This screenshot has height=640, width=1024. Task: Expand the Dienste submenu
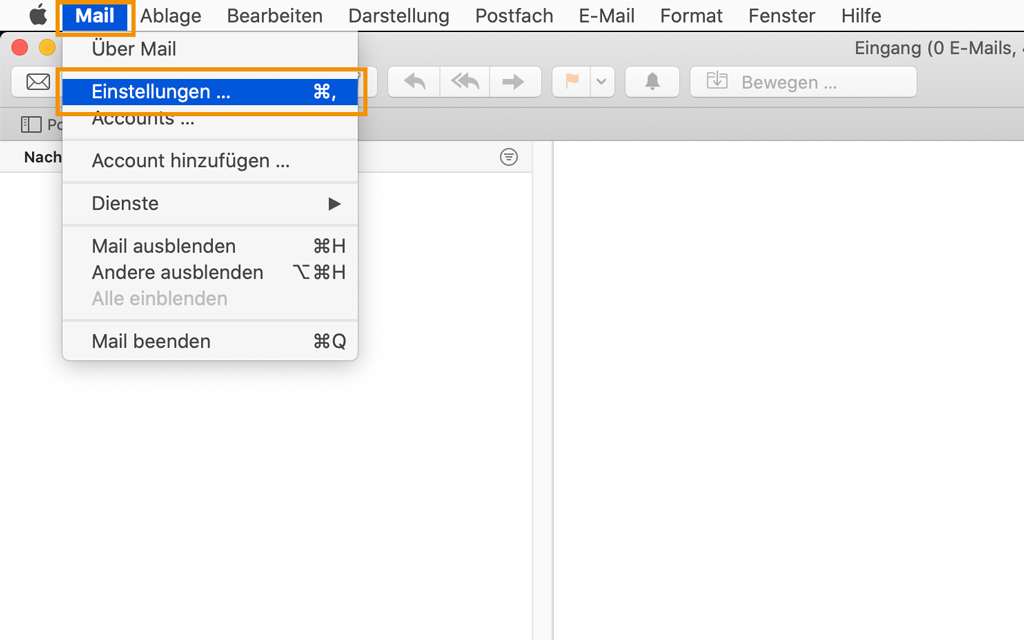click(x=210, y=204)
